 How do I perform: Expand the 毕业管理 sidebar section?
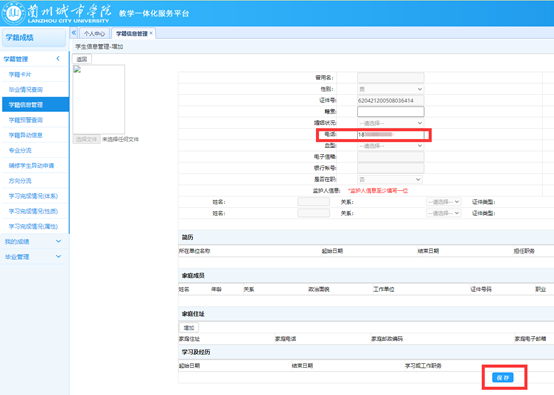pos(58,257)
